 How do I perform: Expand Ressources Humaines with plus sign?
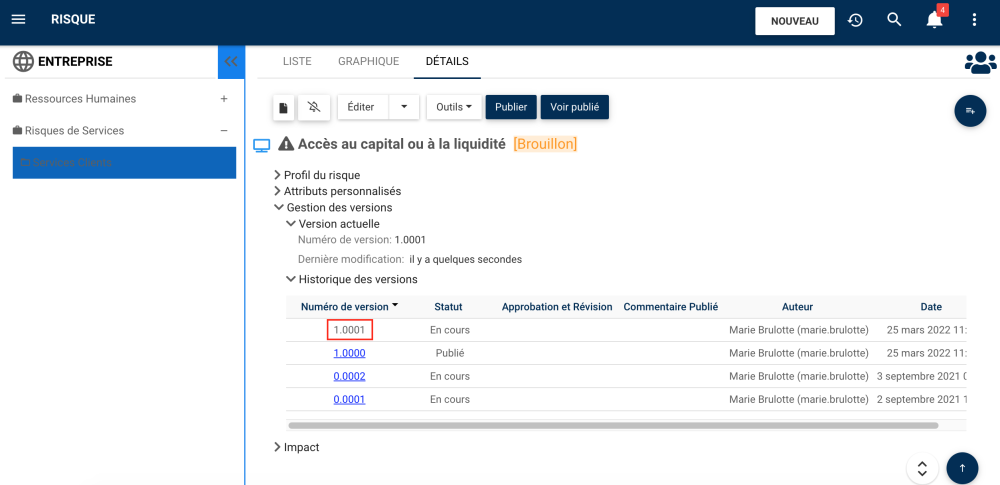[224, 99]
